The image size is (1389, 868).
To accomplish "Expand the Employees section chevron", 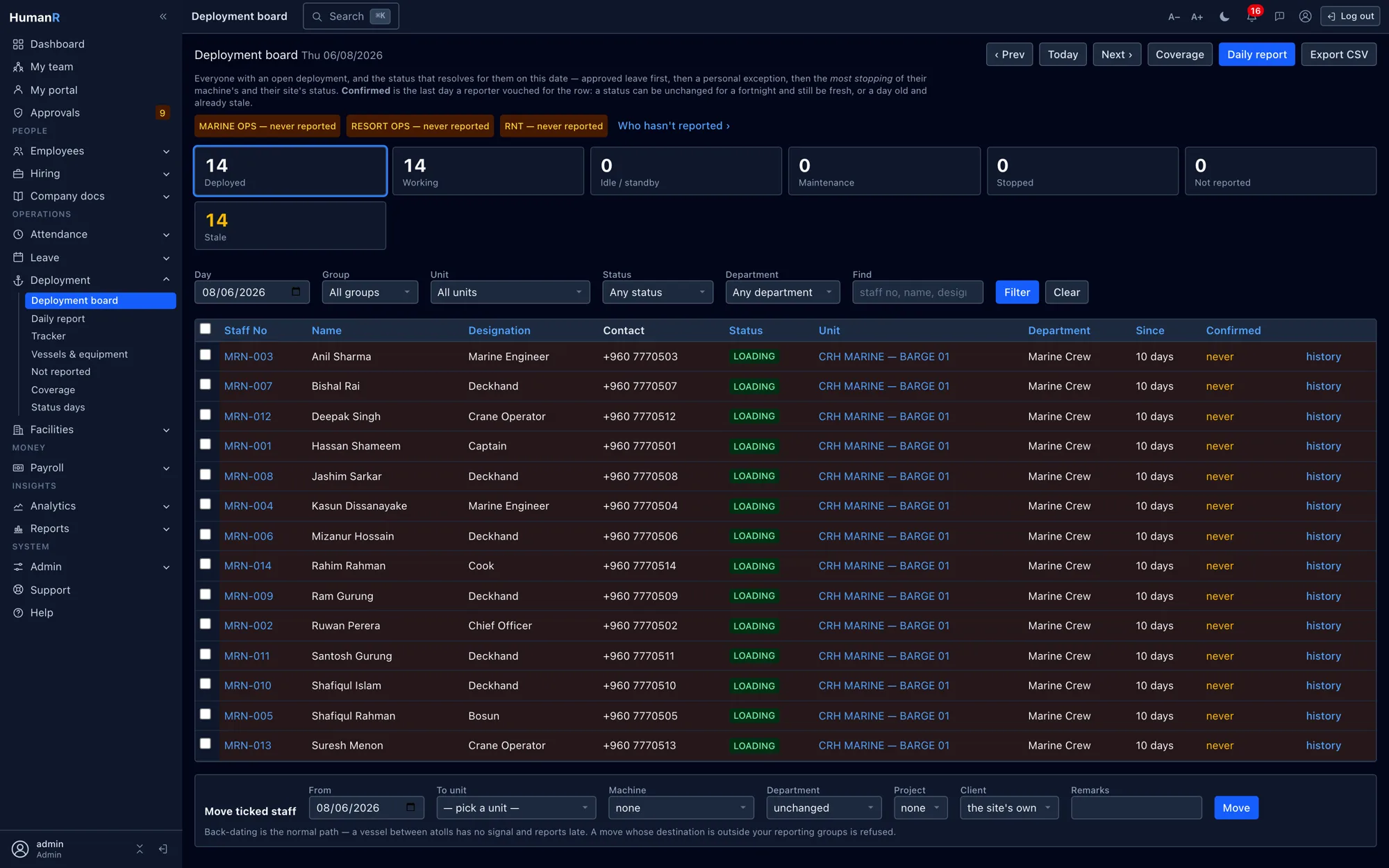I will [x=166, y=151].
